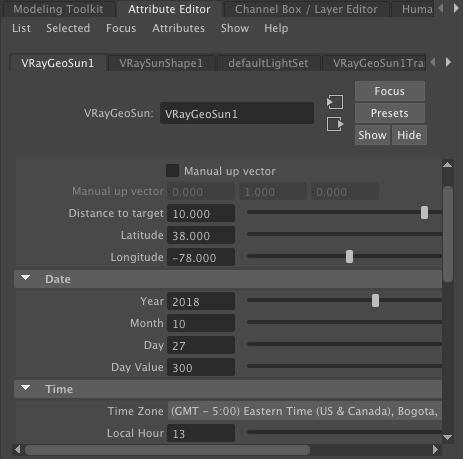Switch to the VRaySunShape1 tab
Viewport: 463px width, 459px height.
(161, 63)
